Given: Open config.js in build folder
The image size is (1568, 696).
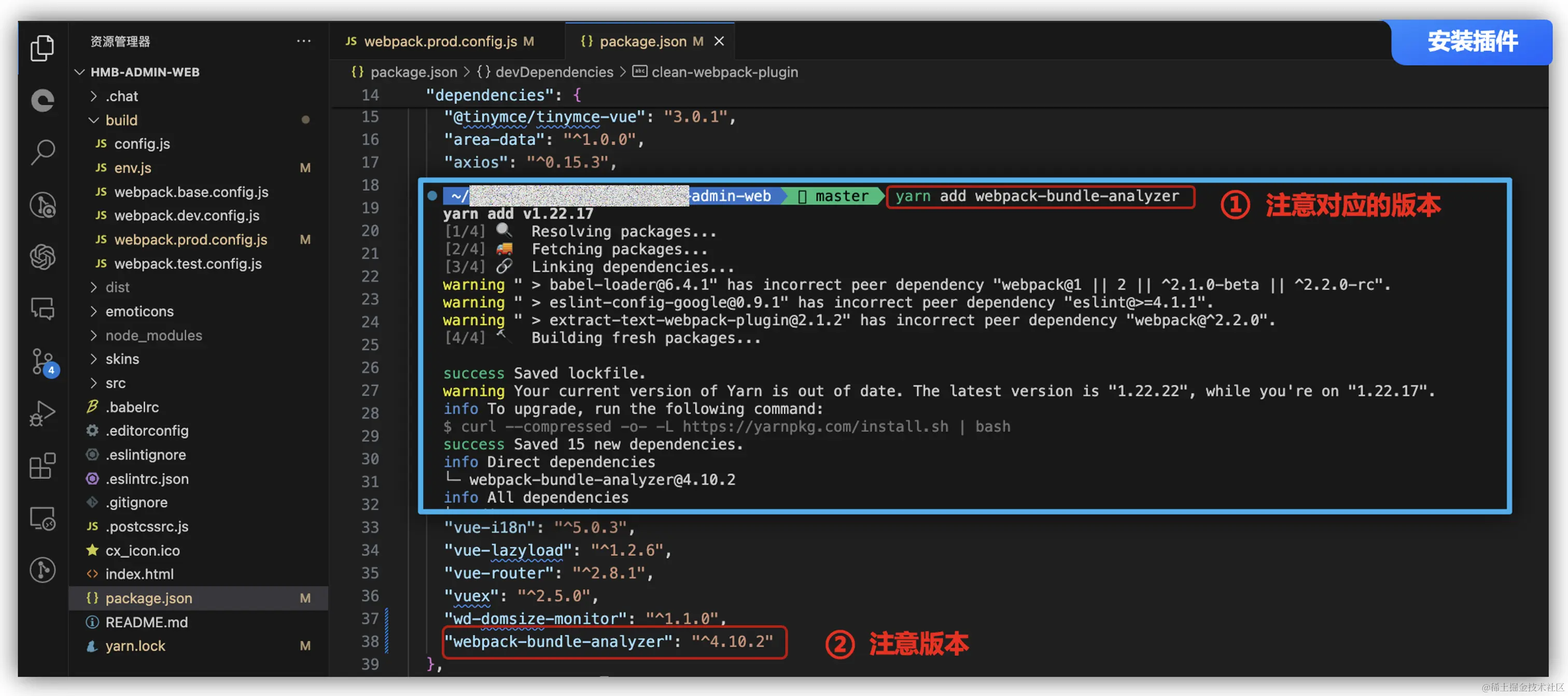Looking at the screenshot, I should (142, 144).
